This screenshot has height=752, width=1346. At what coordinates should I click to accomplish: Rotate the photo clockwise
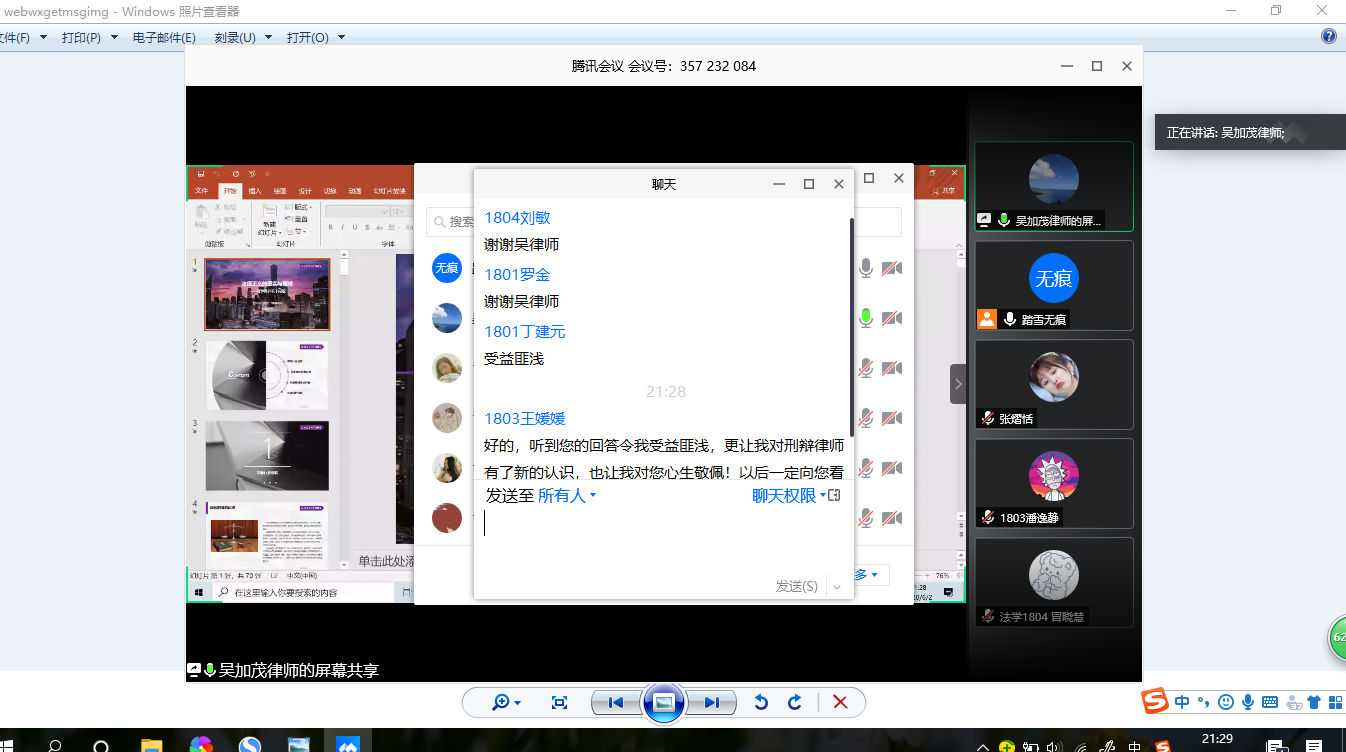pyautogui.click(x=795, y=703)
